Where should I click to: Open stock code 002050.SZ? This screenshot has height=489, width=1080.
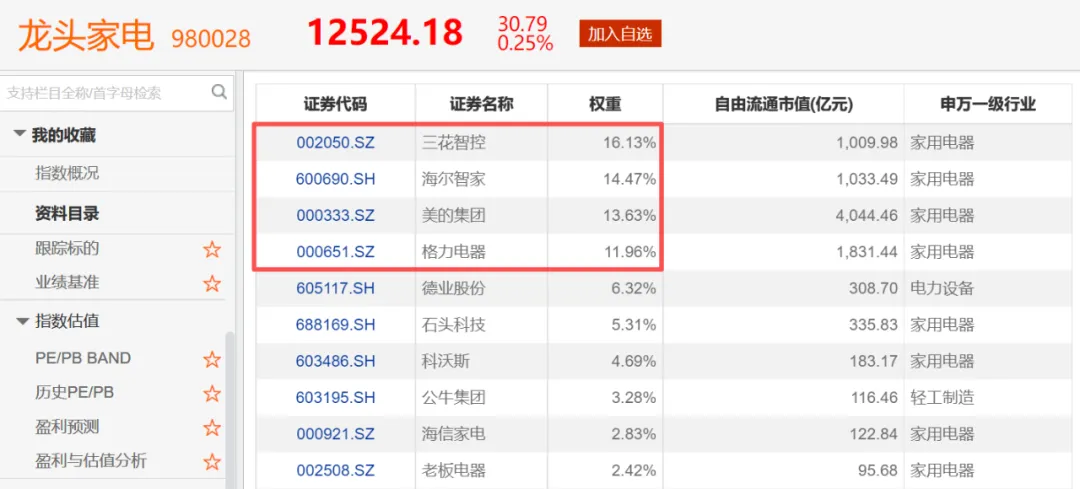click(335, 143)
